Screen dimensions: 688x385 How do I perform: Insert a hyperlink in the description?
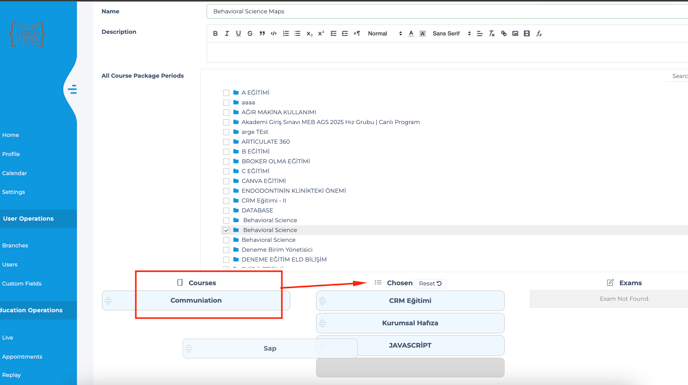[x=504, y=33]
